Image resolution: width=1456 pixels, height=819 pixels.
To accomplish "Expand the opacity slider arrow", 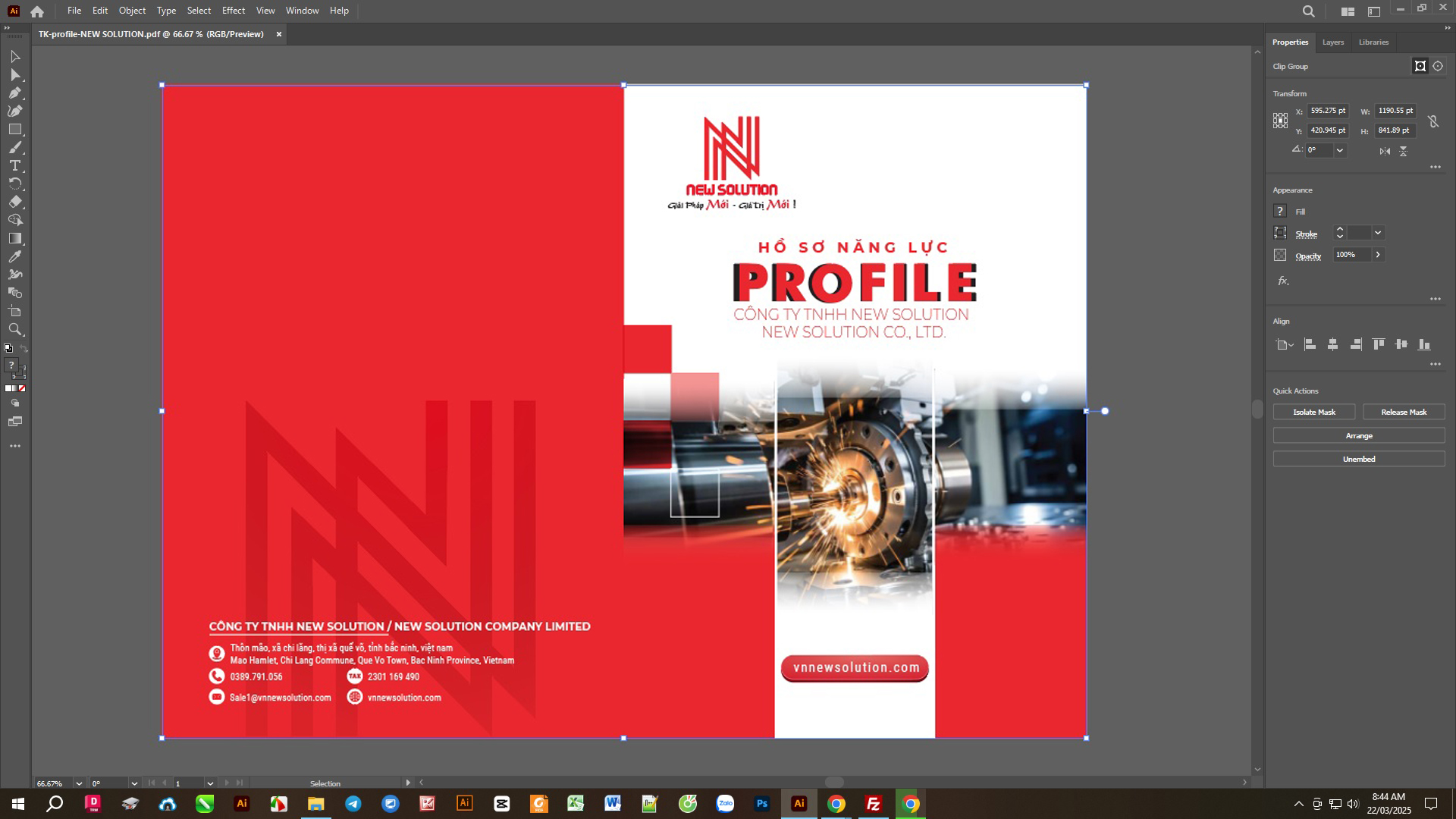I will [x=1378, y=256].
